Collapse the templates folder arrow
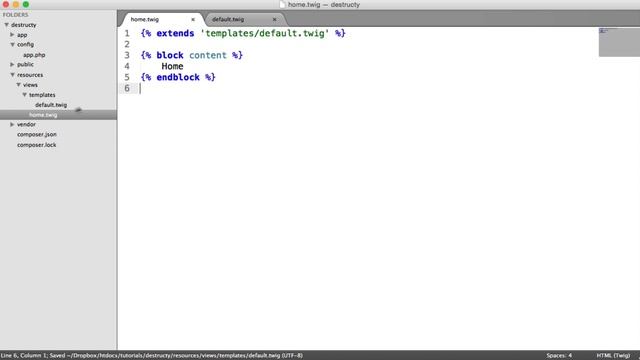The image size is (640, 360). 24,95
